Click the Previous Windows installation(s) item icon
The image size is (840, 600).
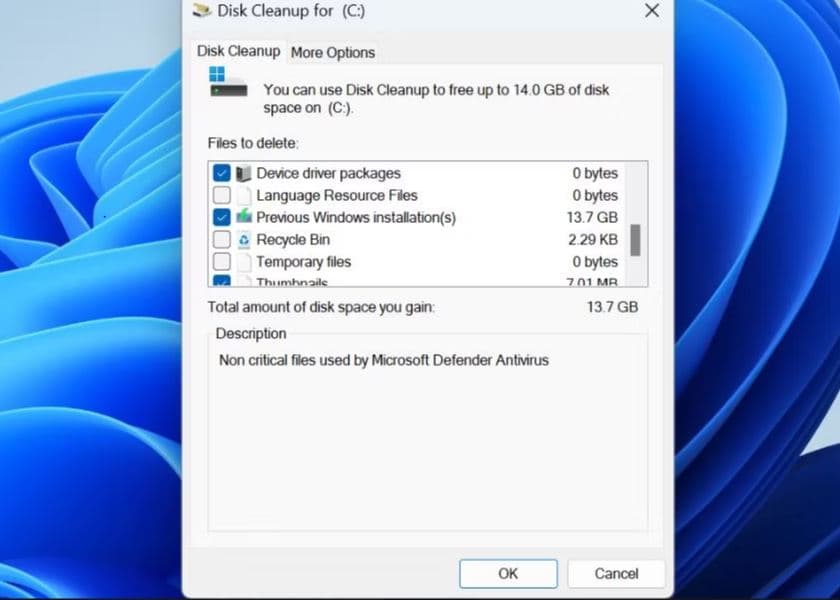pyautogui.click(x=244, y=218)
